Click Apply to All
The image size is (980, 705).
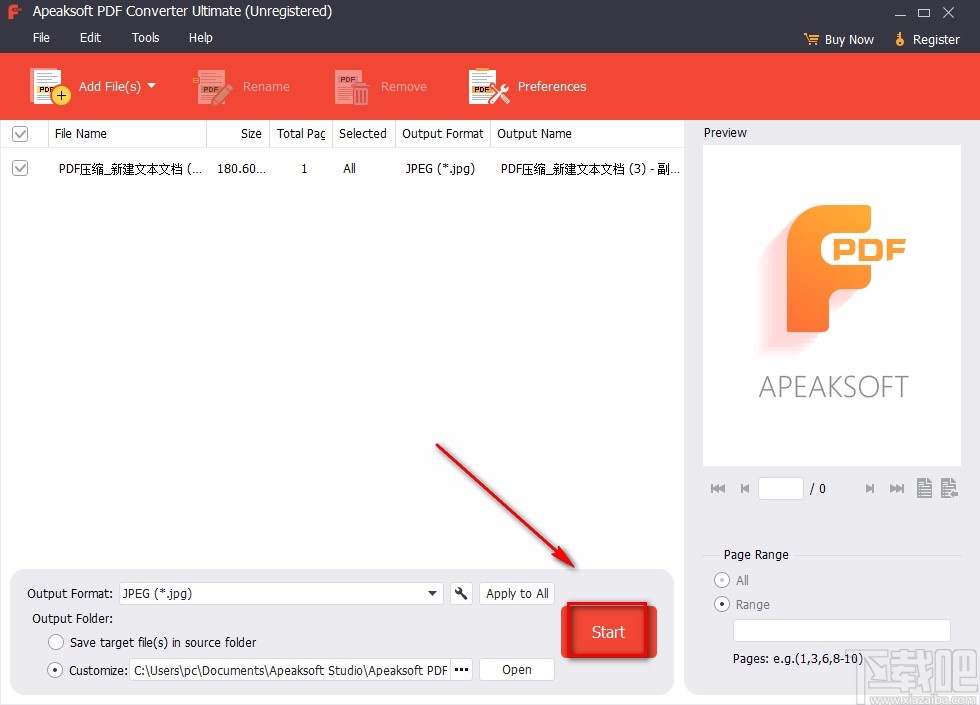516,593
